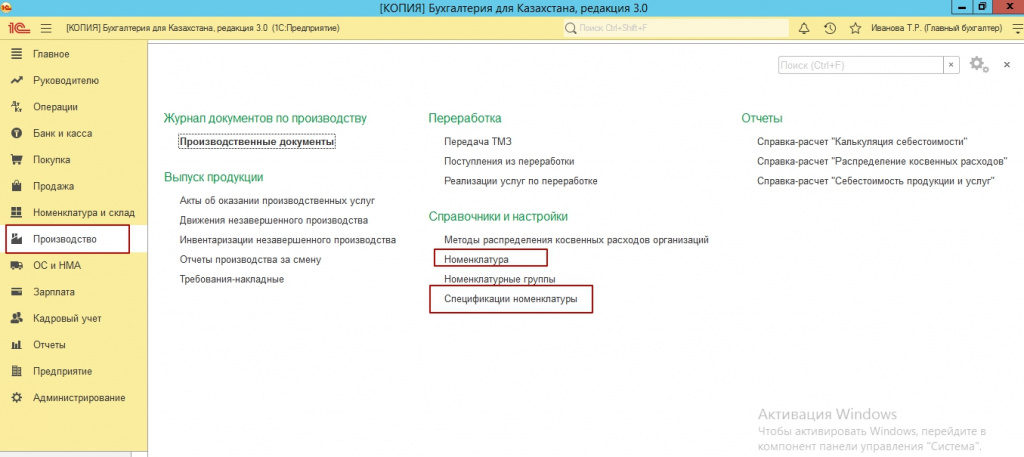Open the Банк и касса section label

tap(63, 134)
